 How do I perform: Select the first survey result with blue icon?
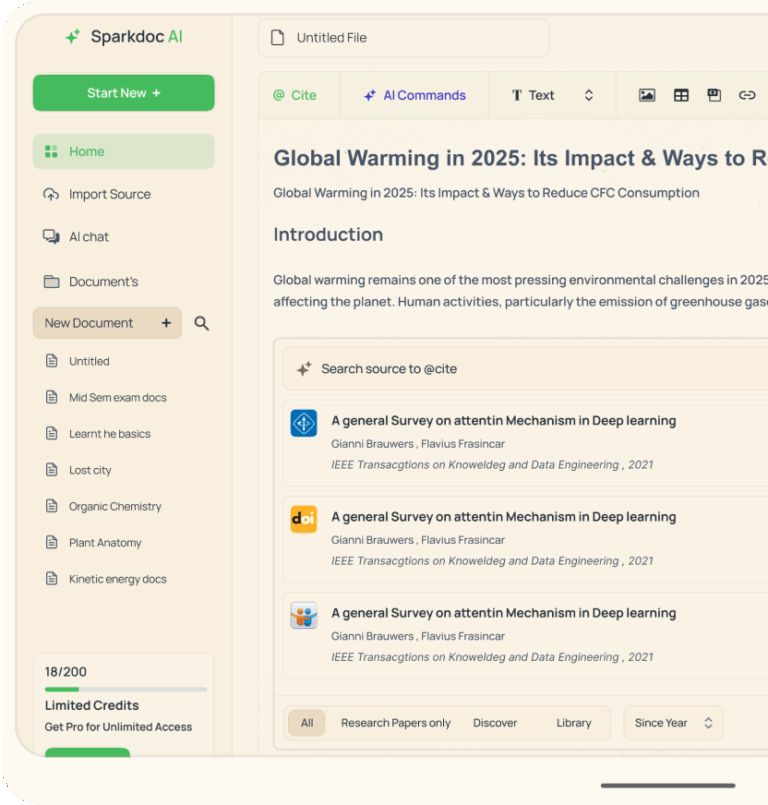(525, 443)
